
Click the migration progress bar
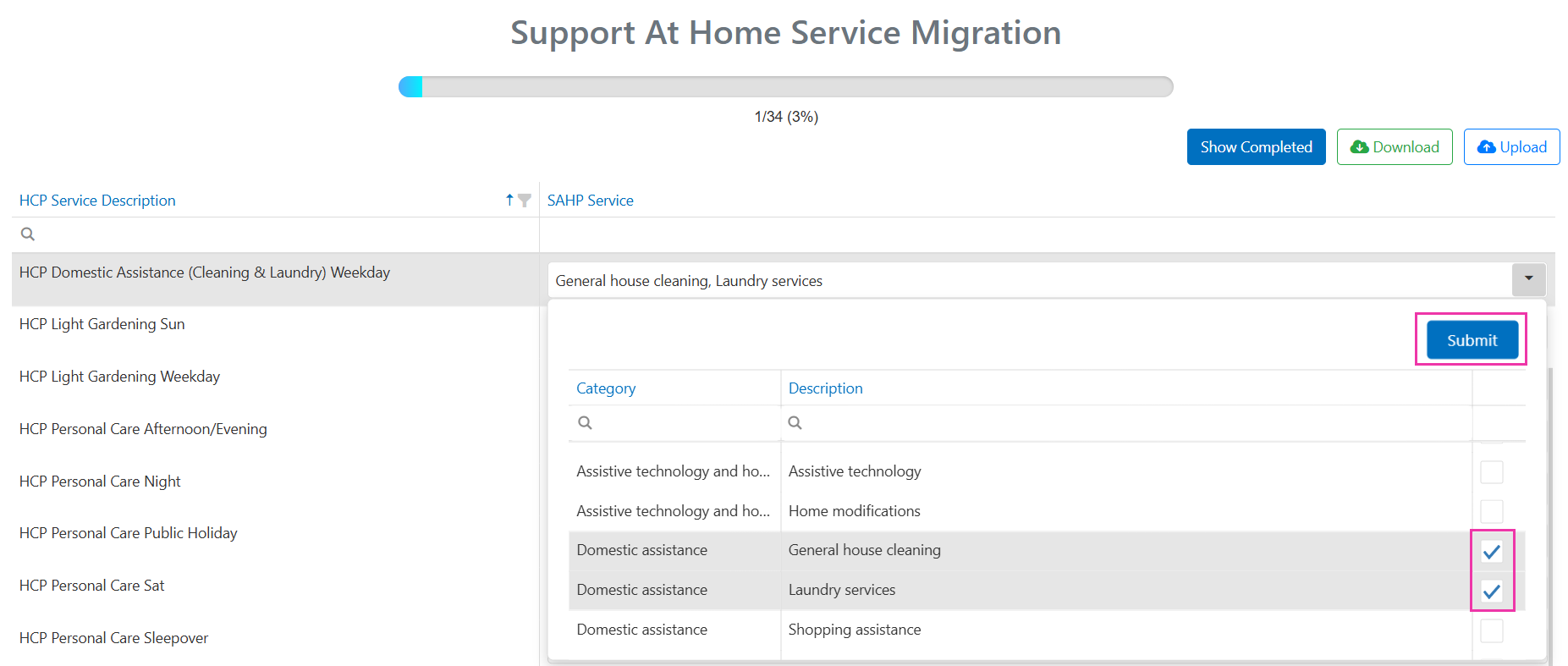pyautogui.click(x=785, y=86)
